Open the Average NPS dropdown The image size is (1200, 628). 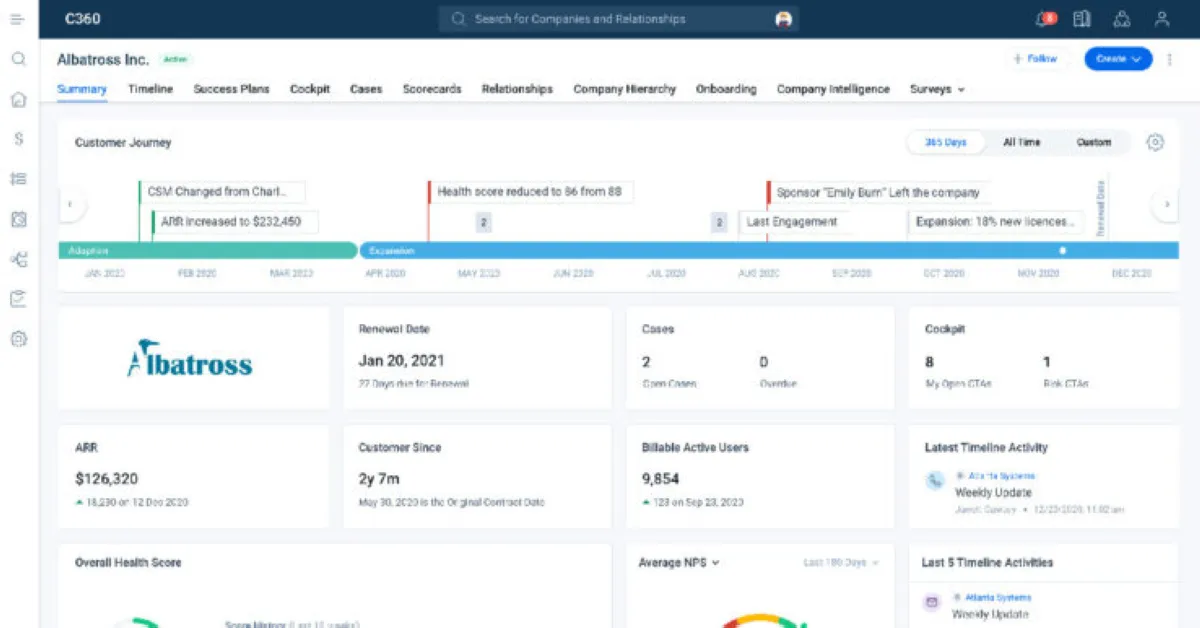pos(678,563)
